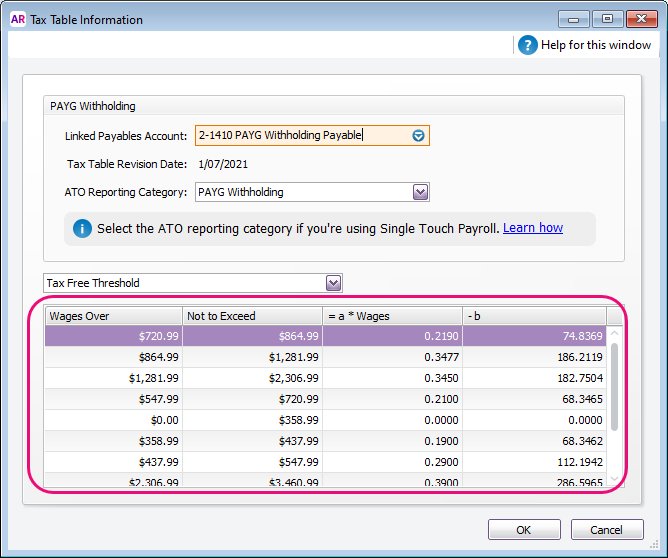Click the = a * Wages column header
The width and height of the screenshot is (668, 558).
[x=392, y=316]
